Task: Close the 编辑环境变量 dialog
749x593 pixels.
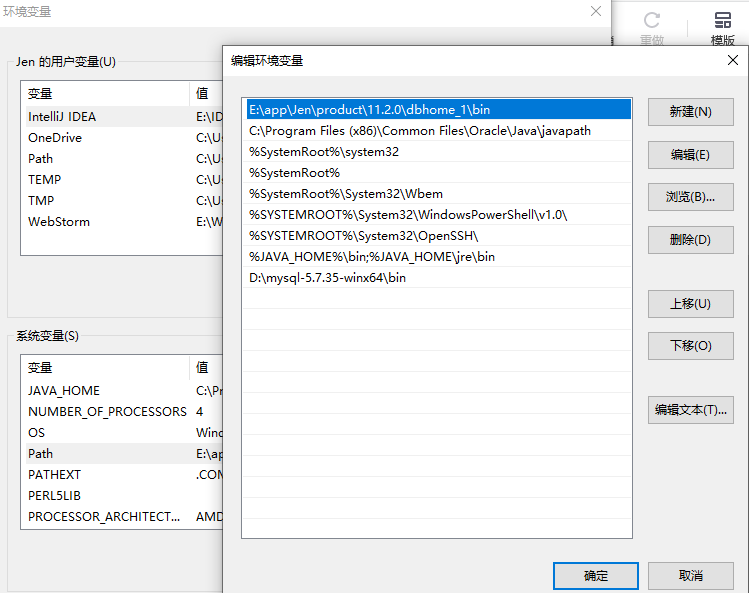Action: click(x=733, y=60)
